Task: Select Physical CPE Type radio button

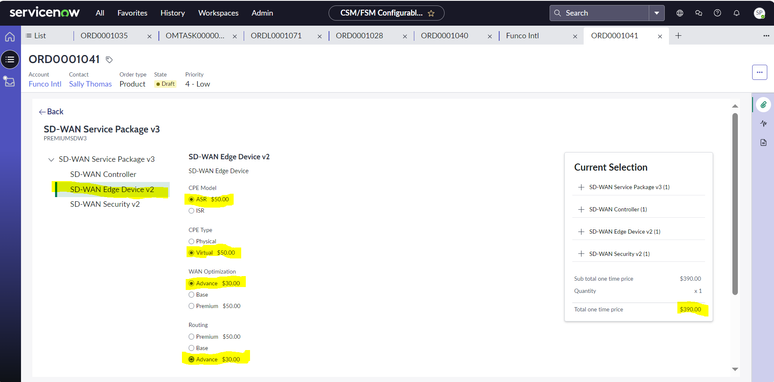Action: [x=191, y=241]
